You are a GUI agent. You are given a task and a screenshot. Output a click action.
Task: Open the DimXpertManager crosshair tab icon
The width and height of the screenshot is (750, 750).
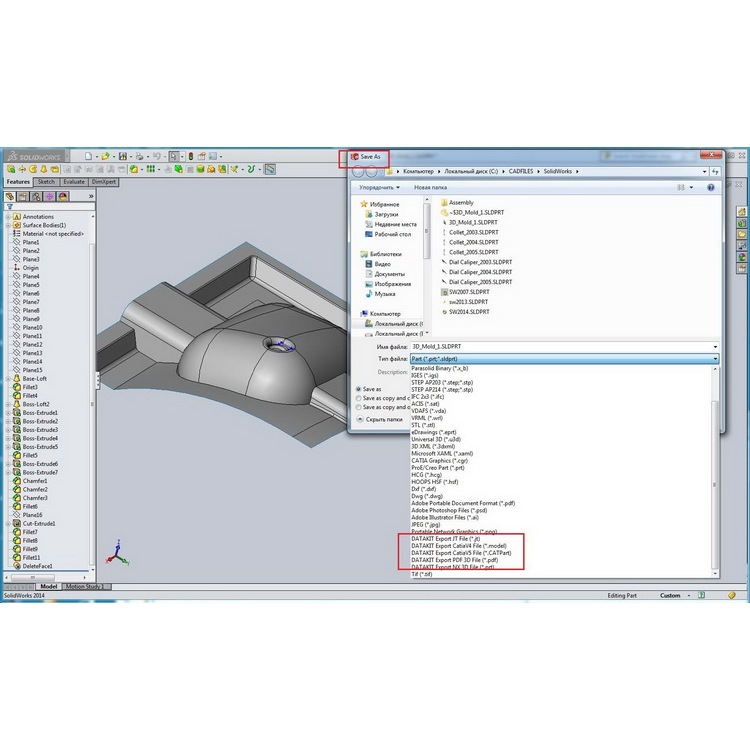49,197
